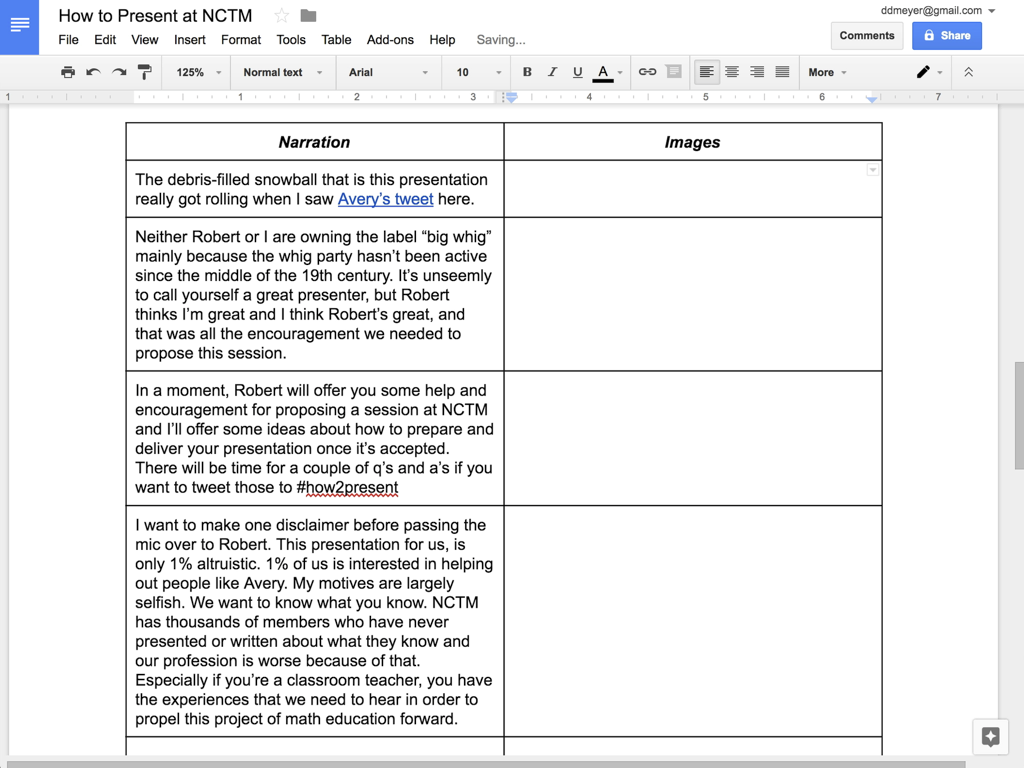Open the Explore button at bottom right
Screen dimensions: 1024x768
pos(991,737)
